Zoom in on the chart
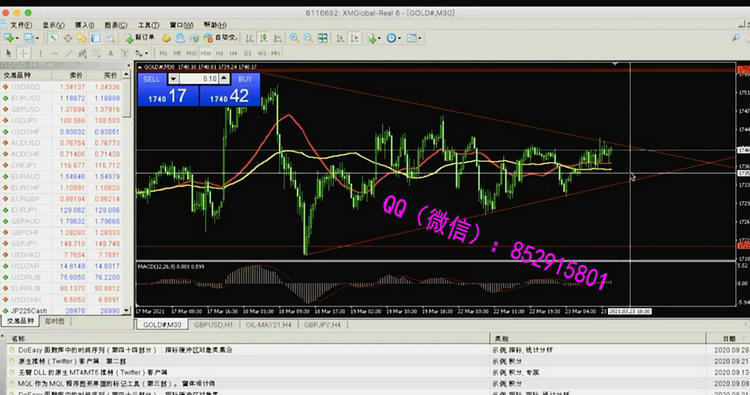The width and height of the screenshot is (750, 395). pyautogui.click(x=294, y=38)
